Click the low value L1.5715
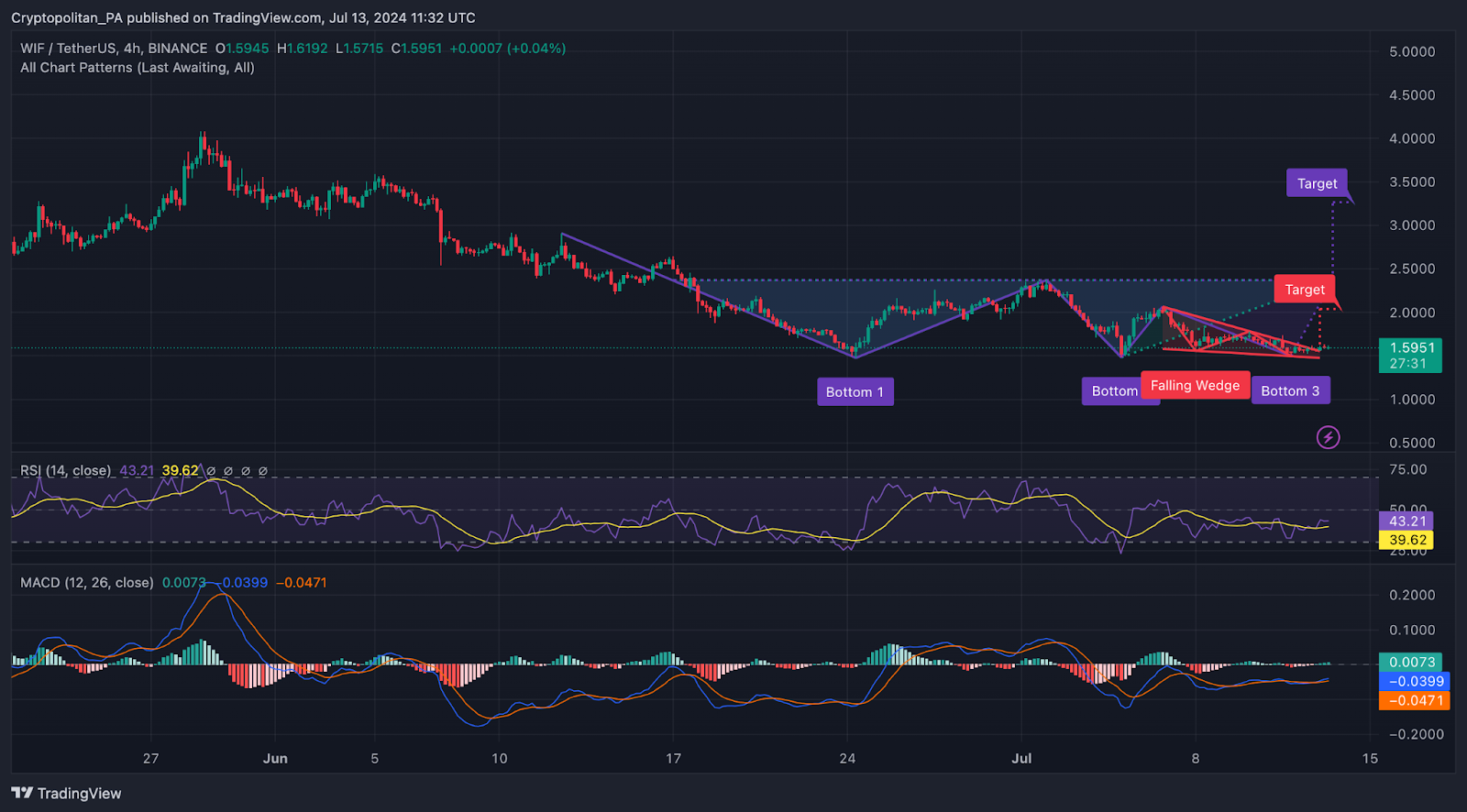The height and width of the screenshot is (812, 1467). 359,49
